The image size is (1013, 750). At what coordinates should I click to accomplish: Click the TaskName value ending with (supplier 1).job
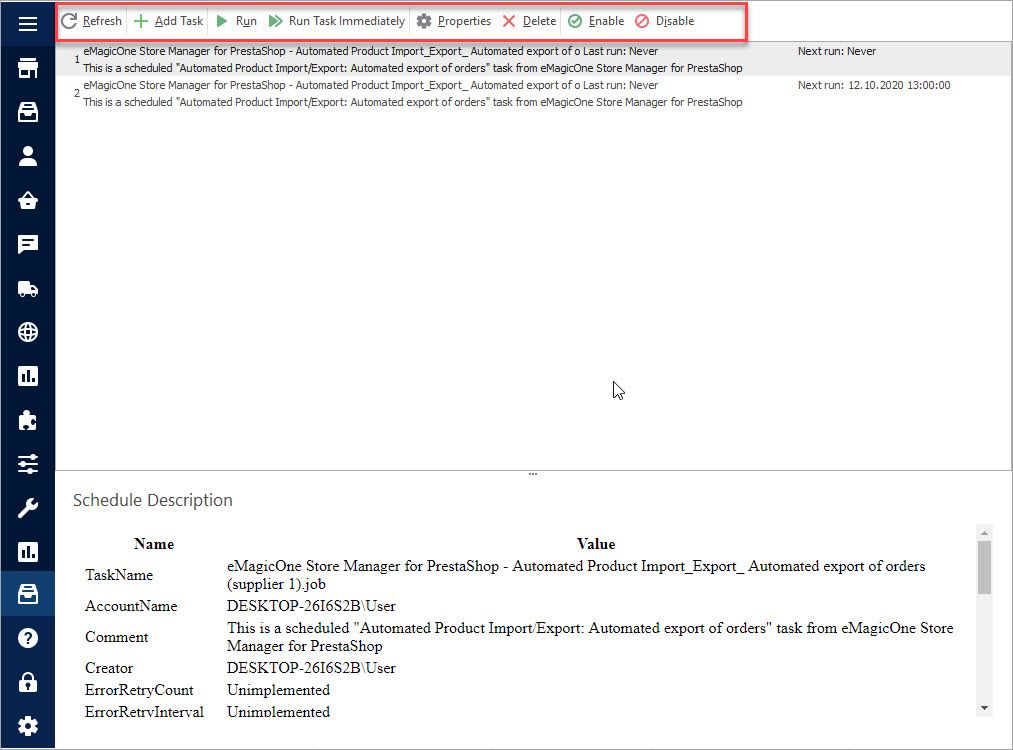pyautogui.click(x=576, y=575)
